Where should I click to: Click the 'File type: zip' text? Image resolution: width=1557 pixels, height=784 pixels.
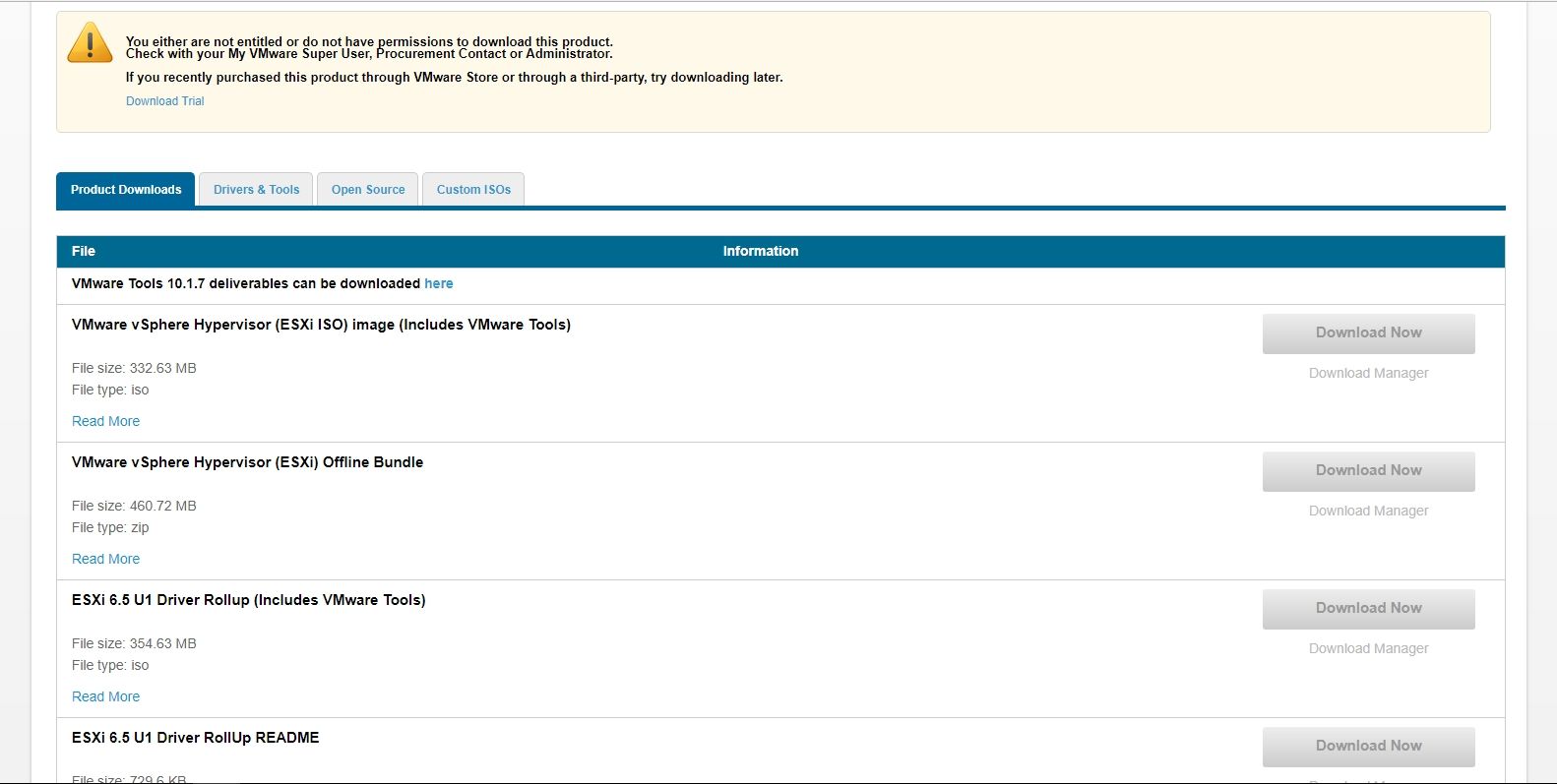110,527
